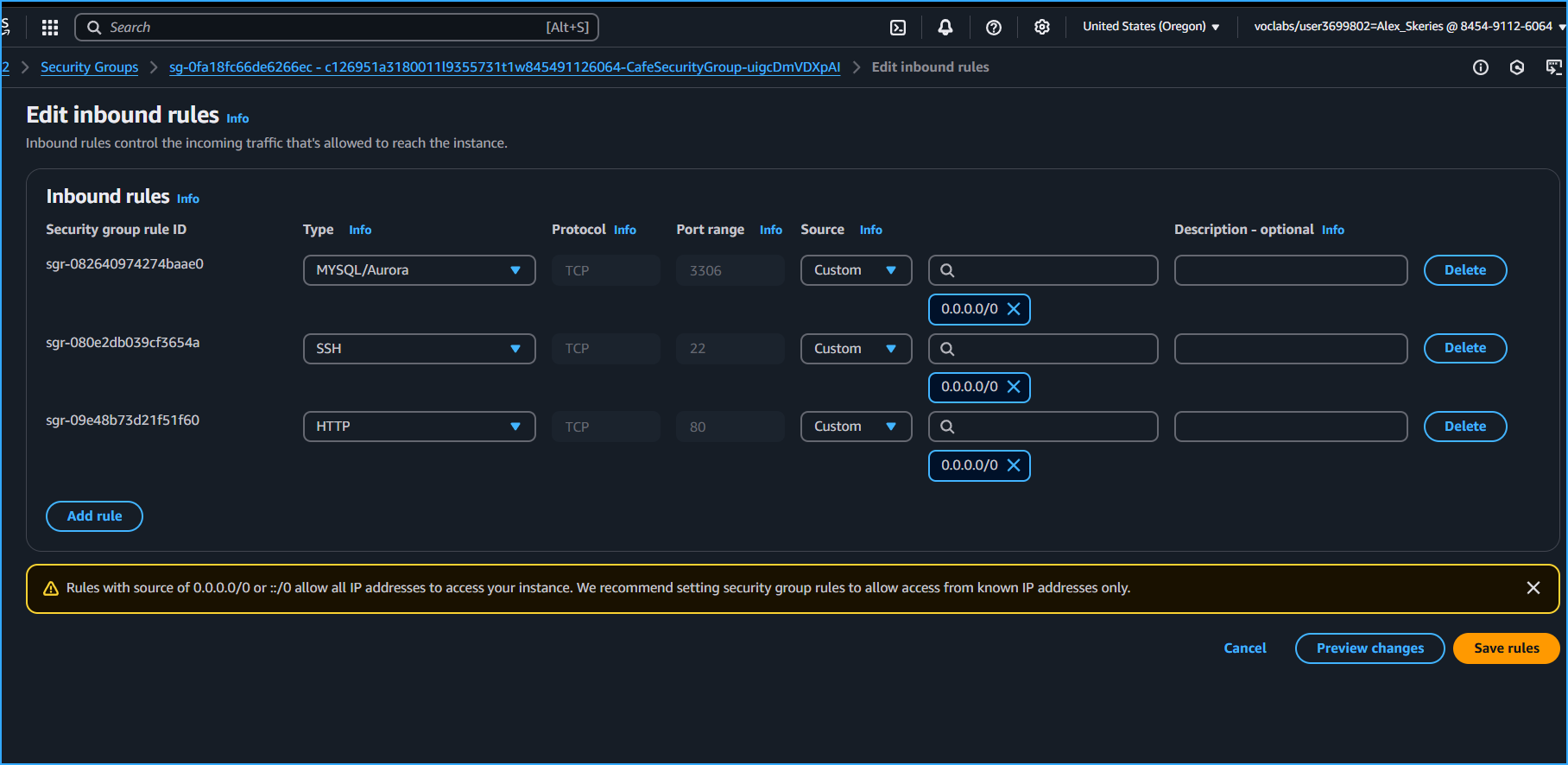
Task: Go to Security Groups breadcrumb
Action: coord(89,67)
